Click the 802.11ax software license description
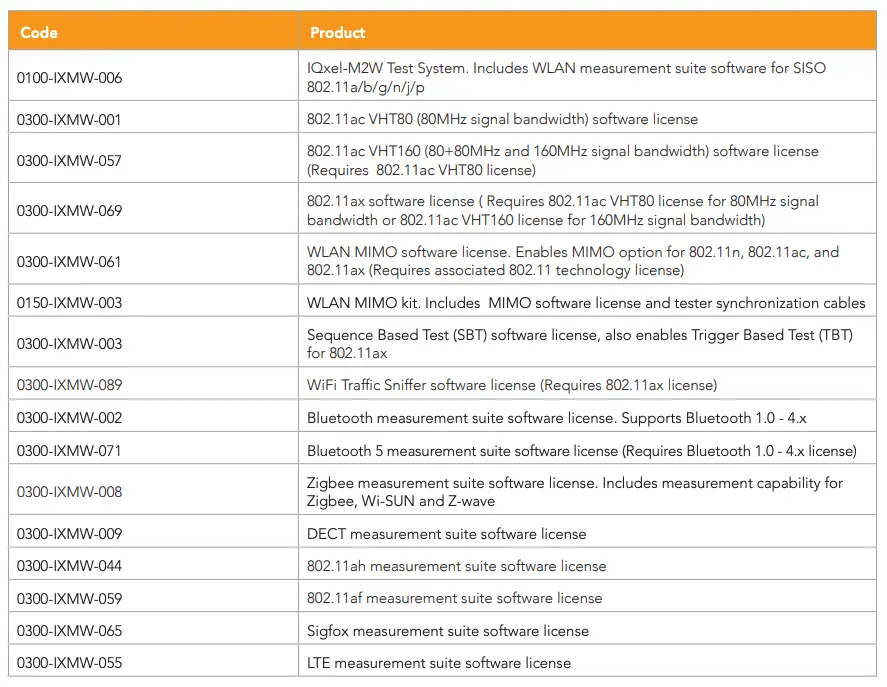 click(562, 210)
